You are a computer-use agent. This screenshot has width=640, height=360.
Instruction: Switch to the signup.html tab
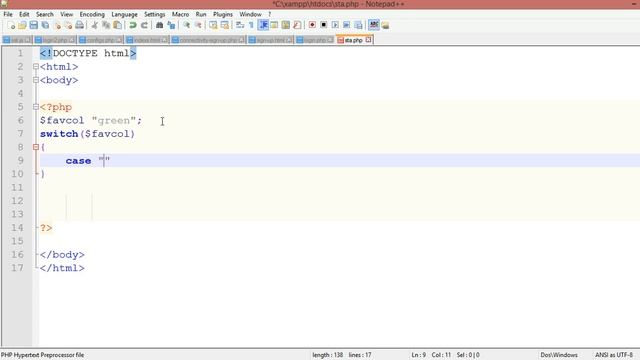click(x=270, y=40)
